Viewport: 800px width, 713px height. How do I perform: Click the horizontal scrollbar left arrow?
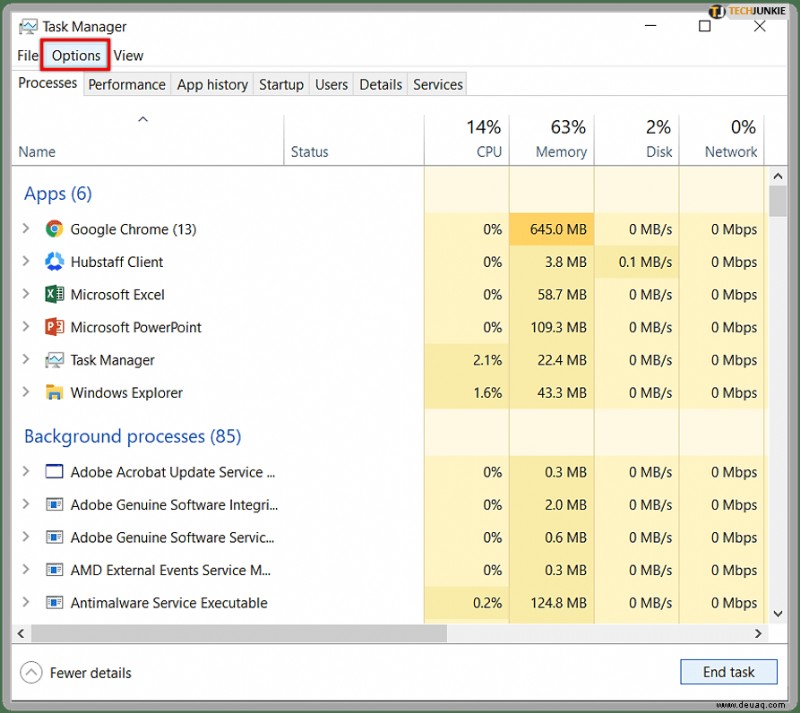[21, 633]
